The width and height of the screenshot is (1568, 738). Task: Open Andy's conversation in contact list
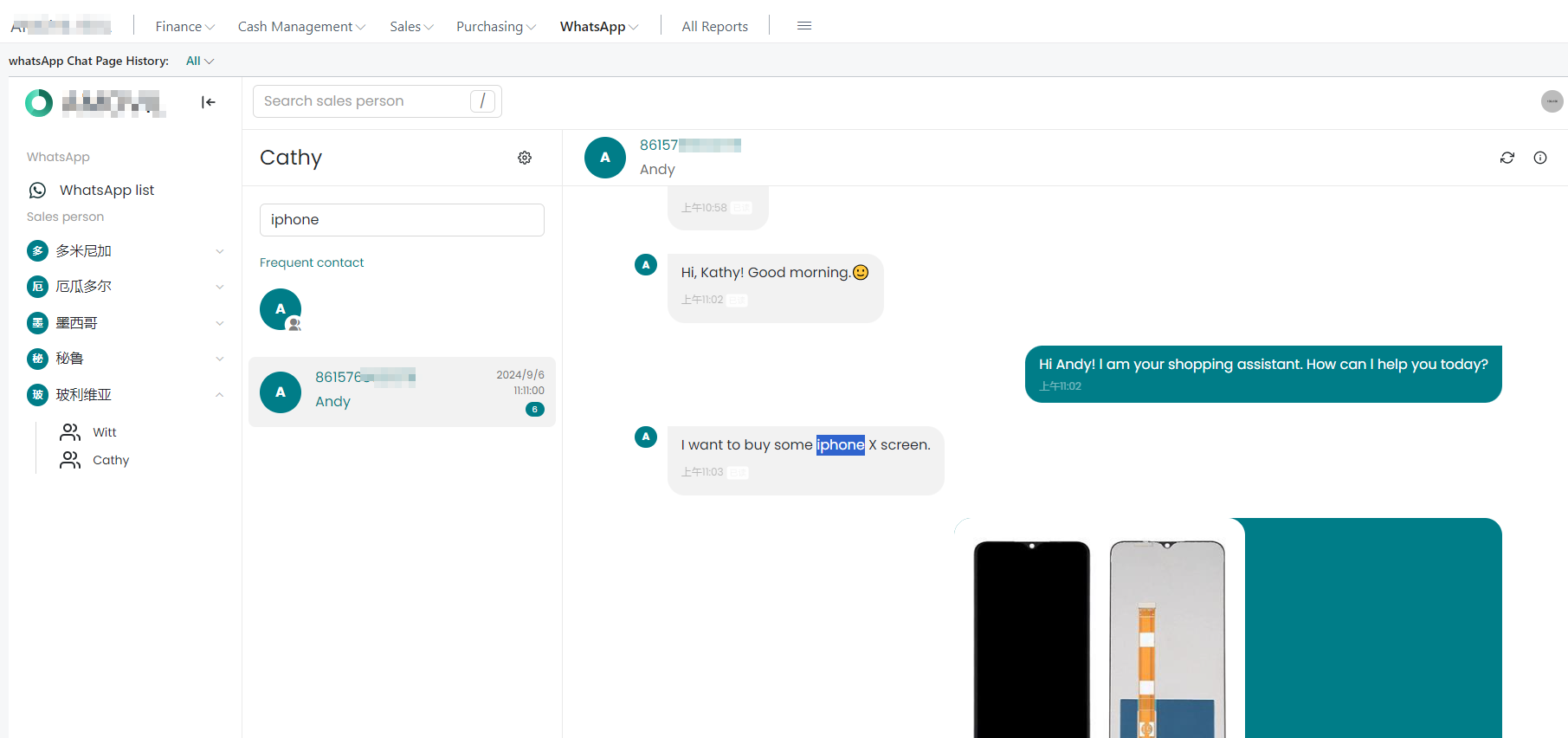click(x=402, y=392)
